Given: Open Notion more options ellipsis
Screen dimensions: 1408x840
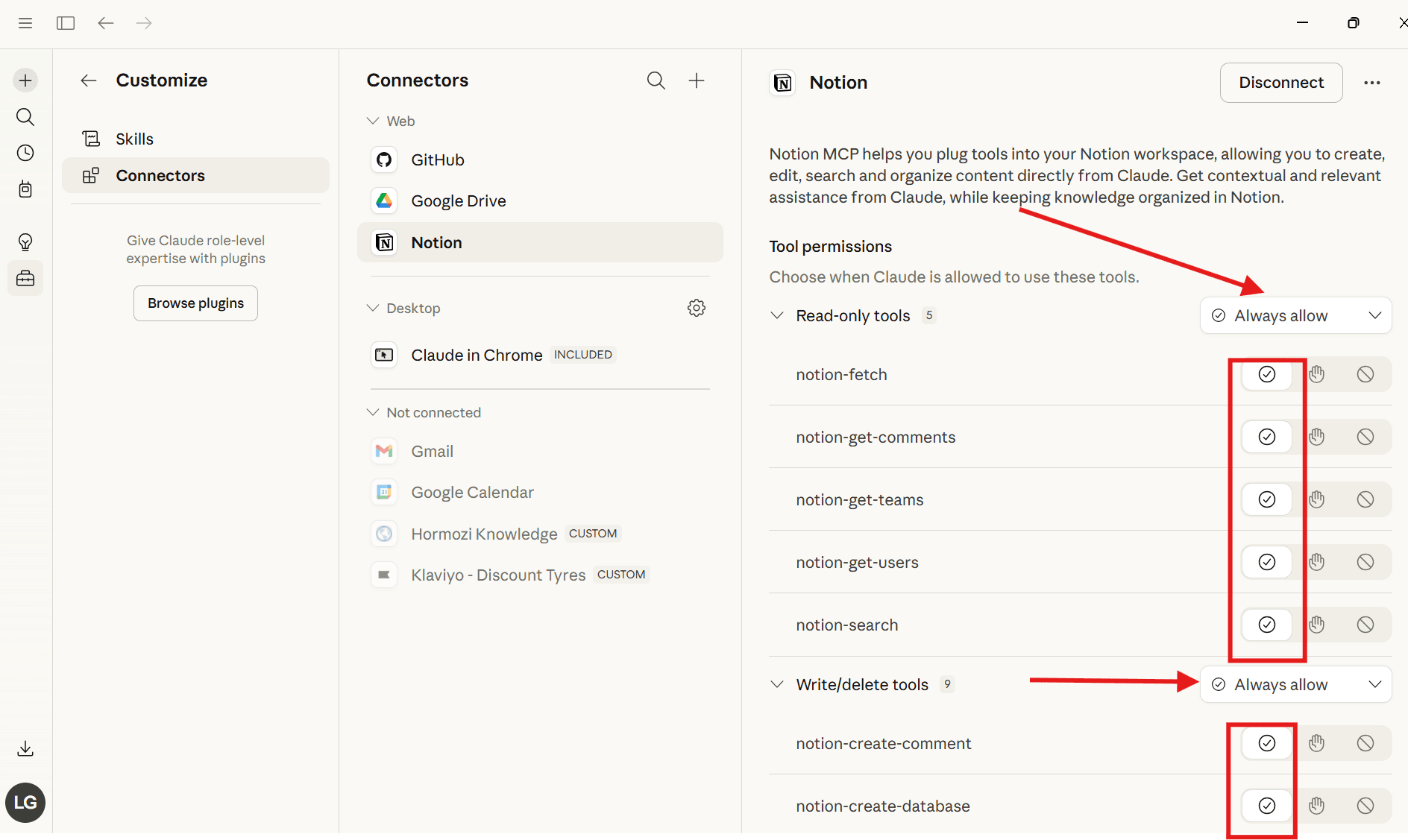Looking at the screenshot, I should (1372, 83).
